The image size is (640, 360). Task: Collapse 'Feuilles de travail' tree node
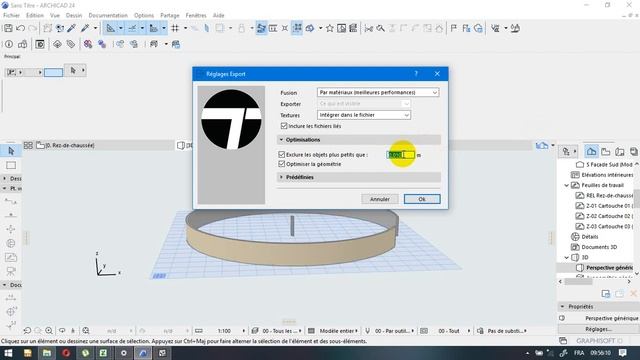point(567,185)
